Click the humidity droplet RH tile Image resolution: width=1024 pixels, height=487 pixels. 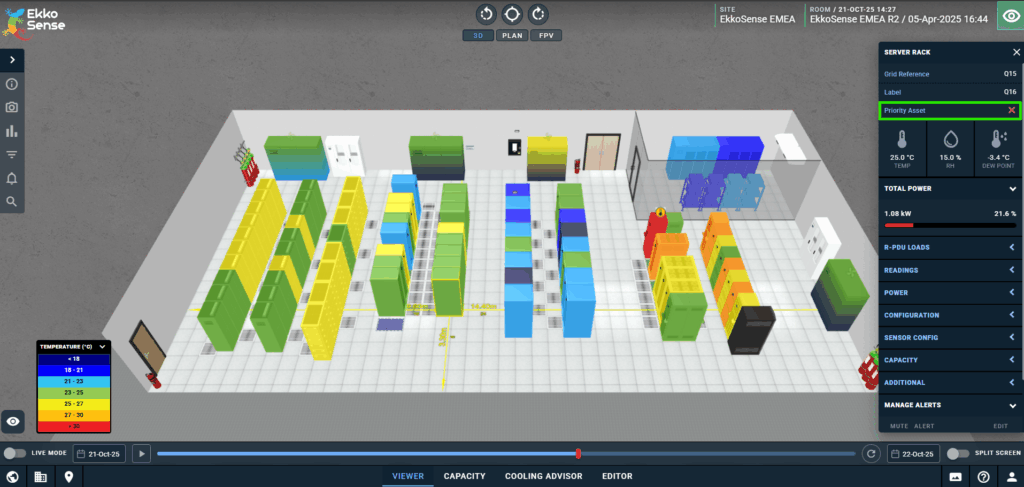pyautogui.click(x=950, y=149)
